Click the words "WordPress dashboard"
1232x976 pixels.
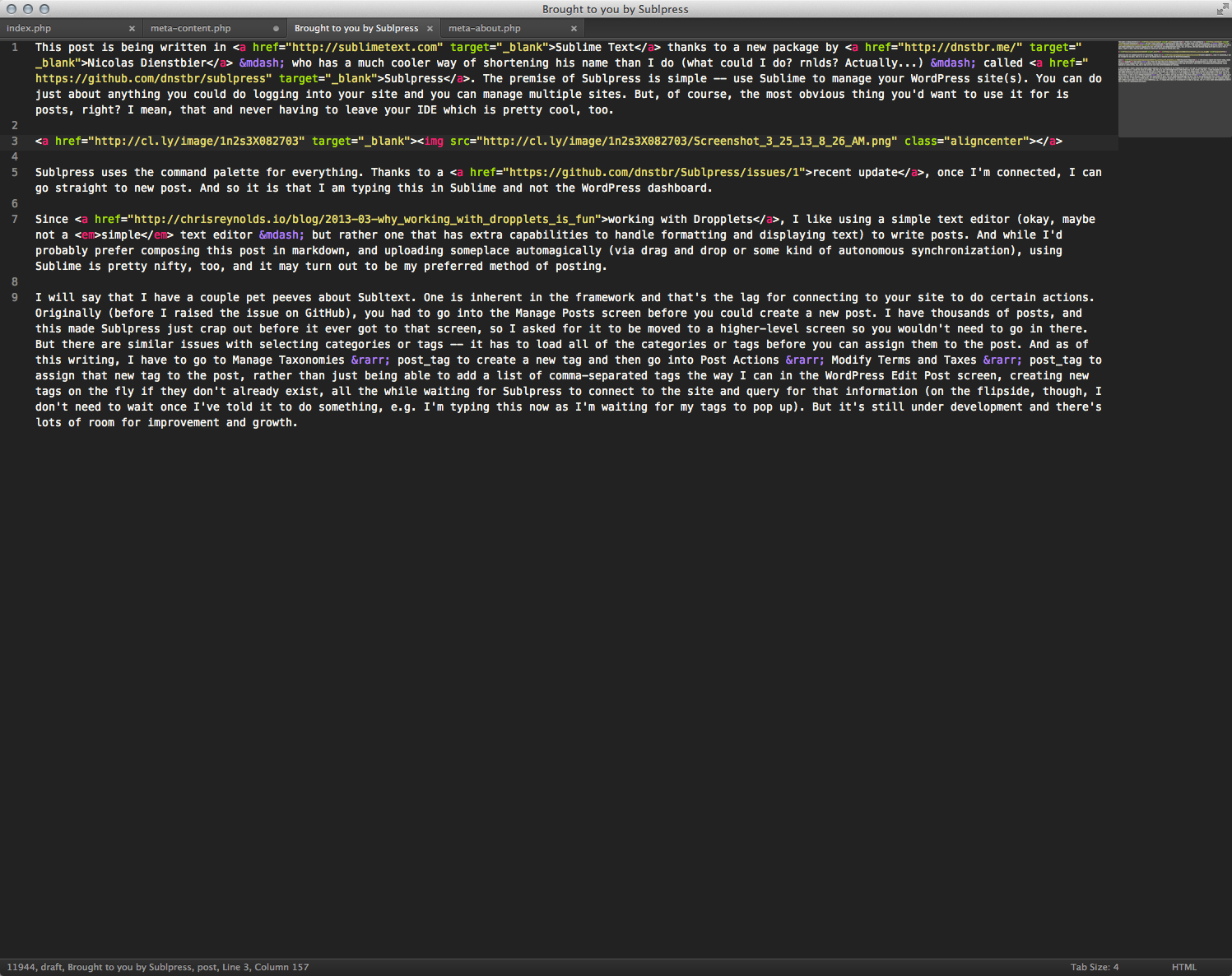coord(644,188)
